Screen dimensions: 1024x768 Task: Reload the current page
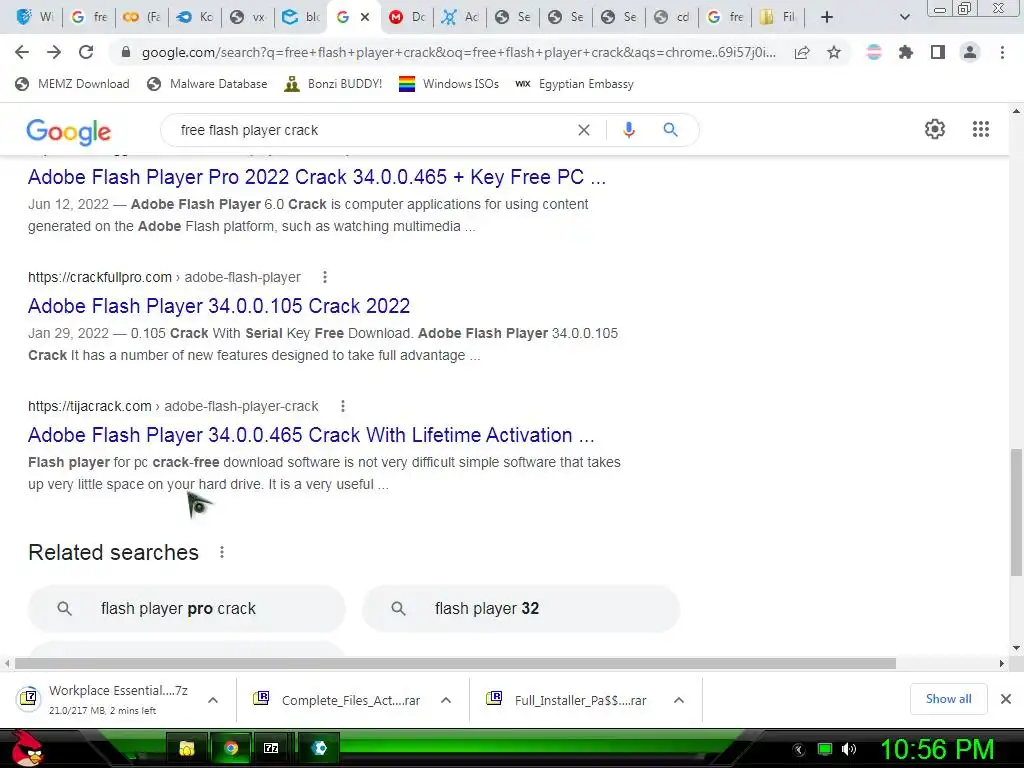(86, 52)
